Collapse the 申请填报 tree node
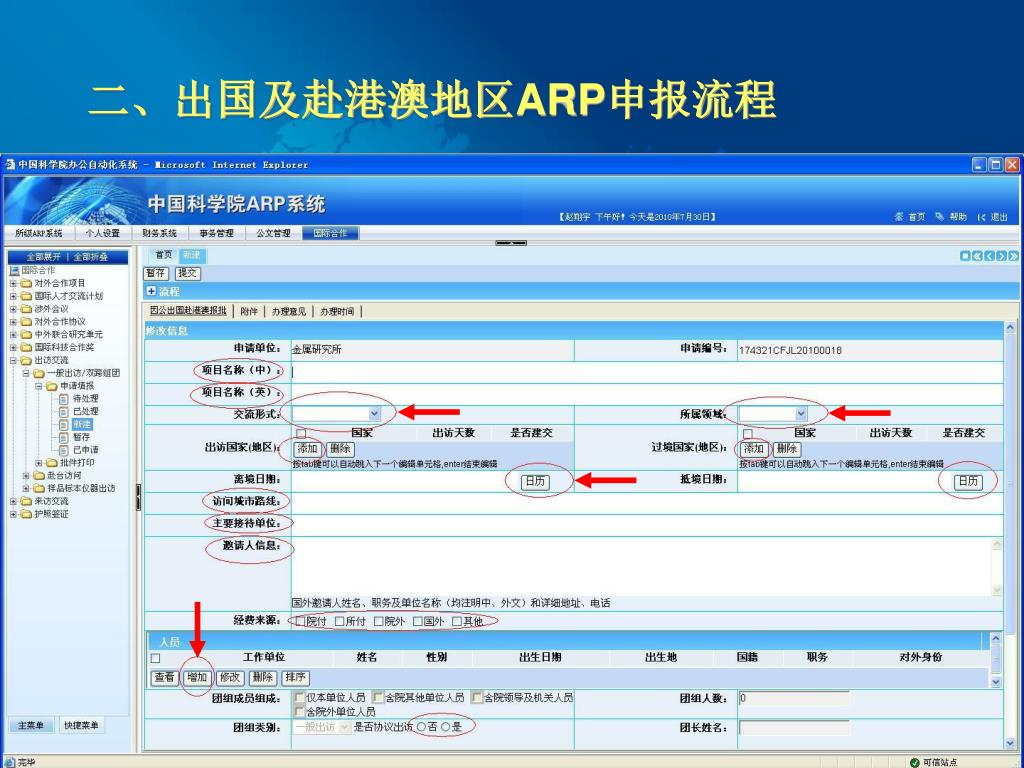This screenshot has width=1024, height=768. (x=39, y=386)
